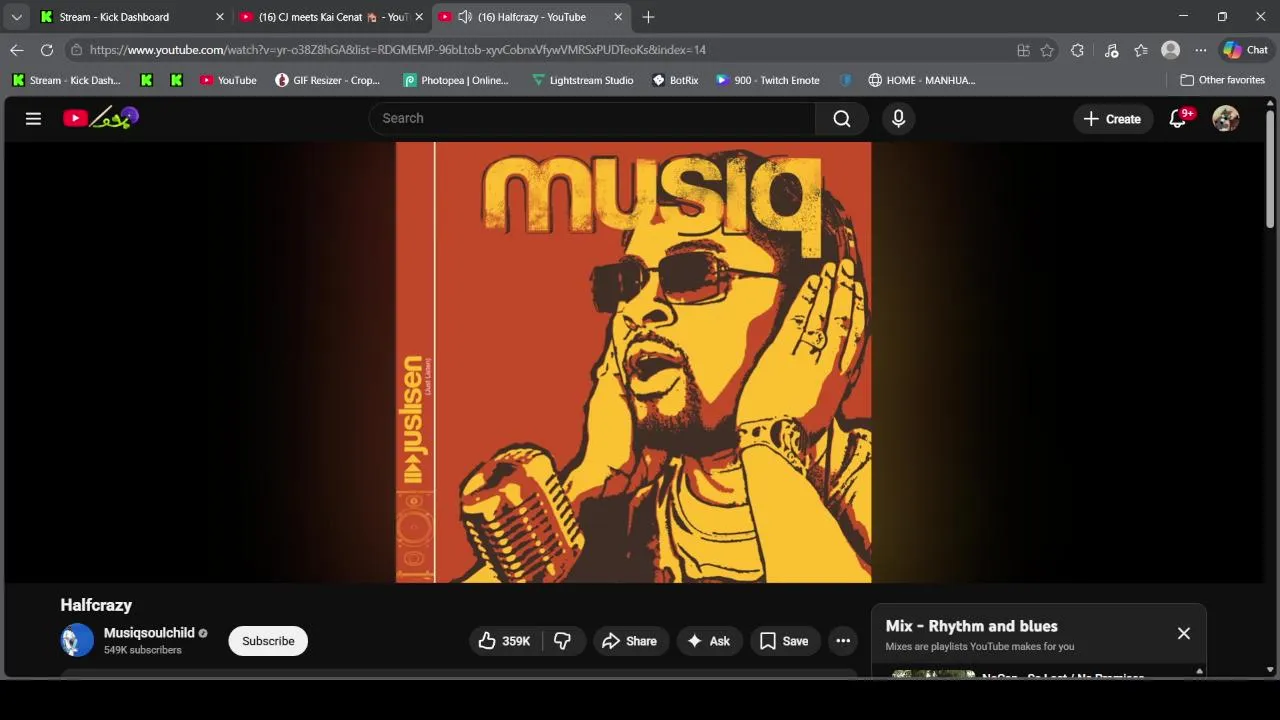Viewport: 1280px width, 720px height.
Task: Like the Halfcrazy video
Action: (x=505, y=641)
